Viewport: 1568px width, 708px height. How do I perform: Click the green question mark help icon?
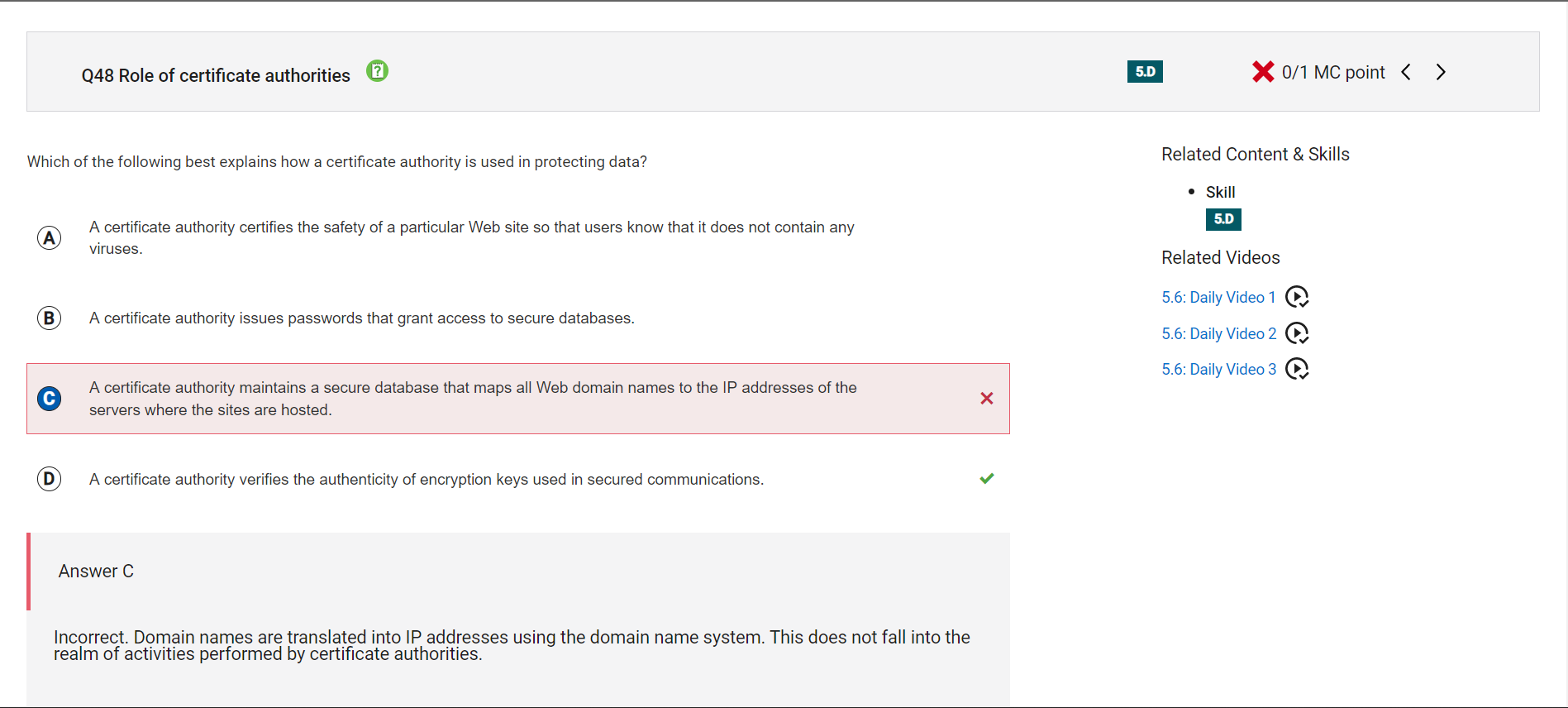point(377,71)
